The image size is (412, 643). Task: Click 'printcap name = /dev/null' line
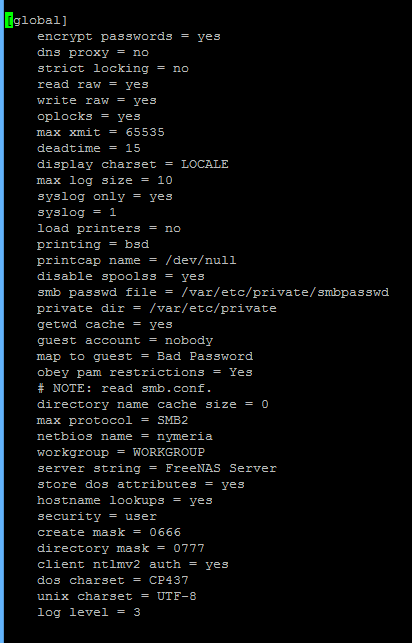coord(137,260)
